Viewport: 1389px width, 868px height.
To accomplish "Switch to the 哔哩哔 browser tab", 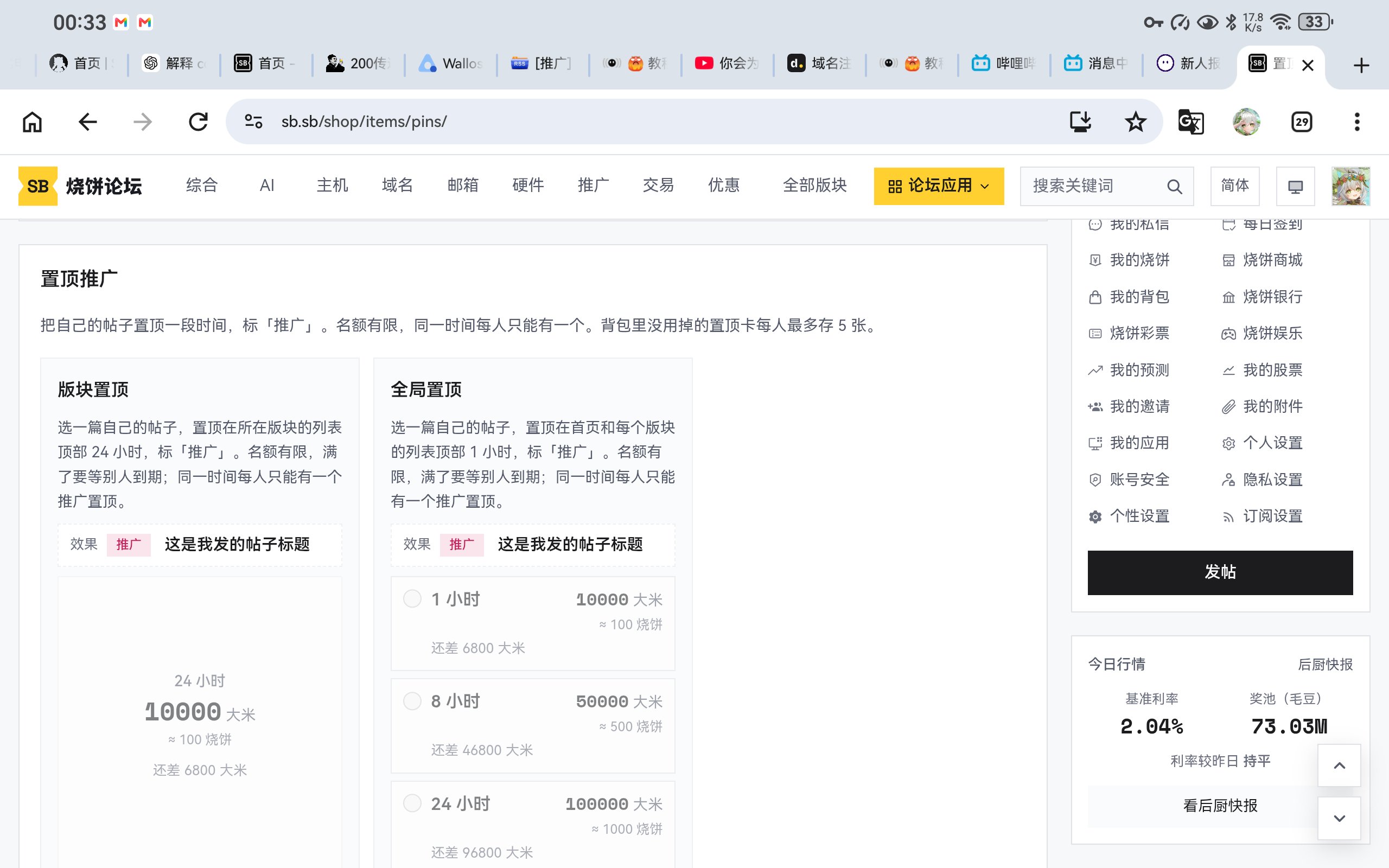I will pyautogui.click(x=1003, y=63).
